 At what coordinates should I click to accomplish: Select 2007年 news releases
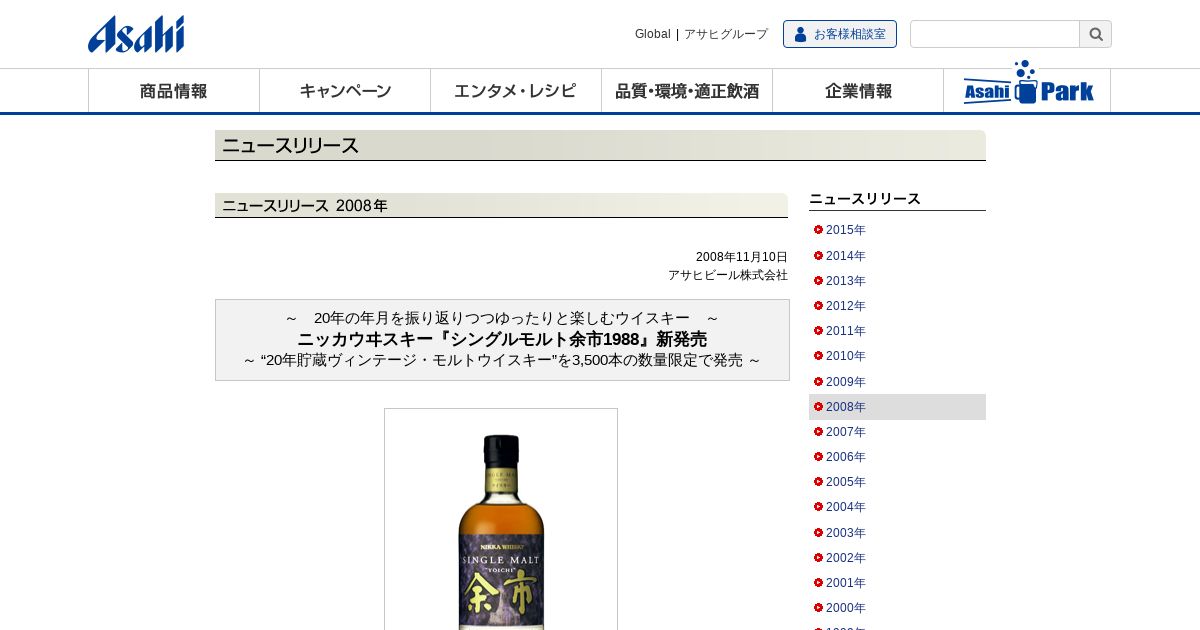[846, 432]
